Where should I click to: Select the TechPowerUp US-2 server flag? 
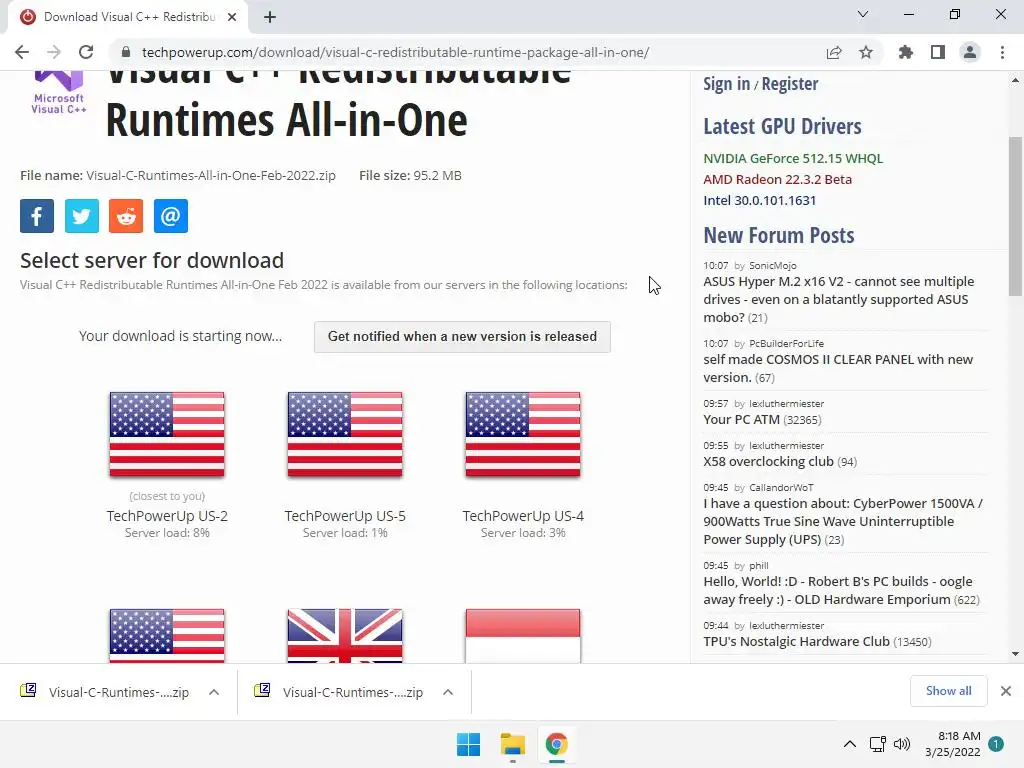167,434
